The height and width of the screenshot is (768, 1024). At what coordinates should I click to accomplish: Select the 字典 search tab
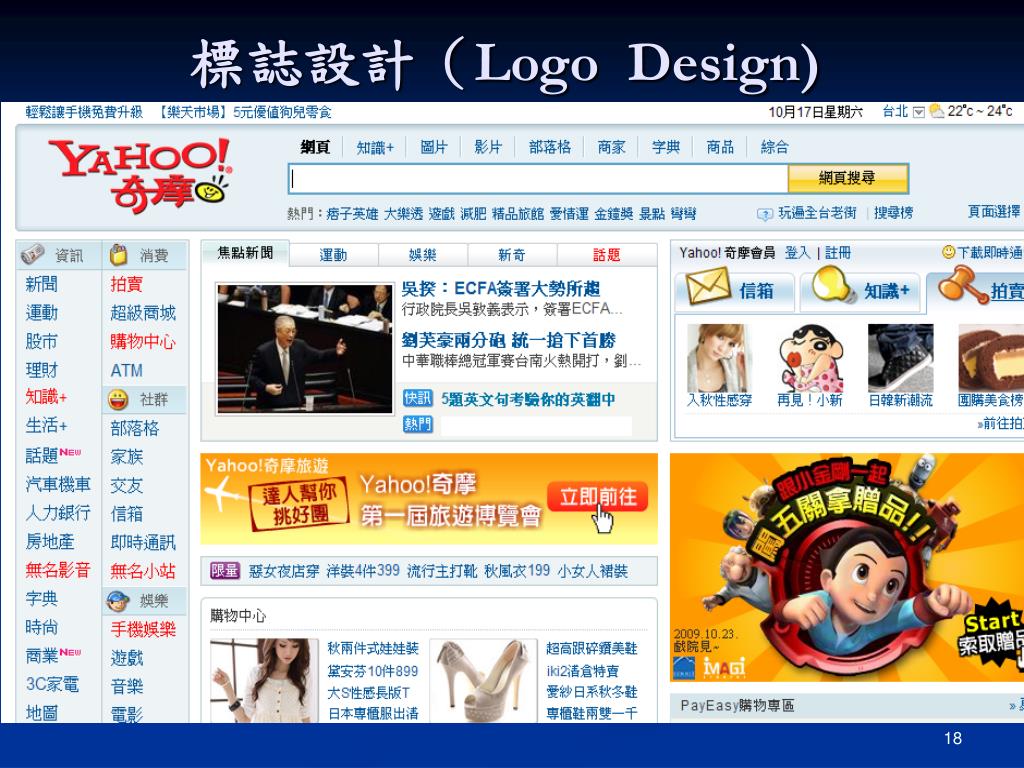[665, 147]
